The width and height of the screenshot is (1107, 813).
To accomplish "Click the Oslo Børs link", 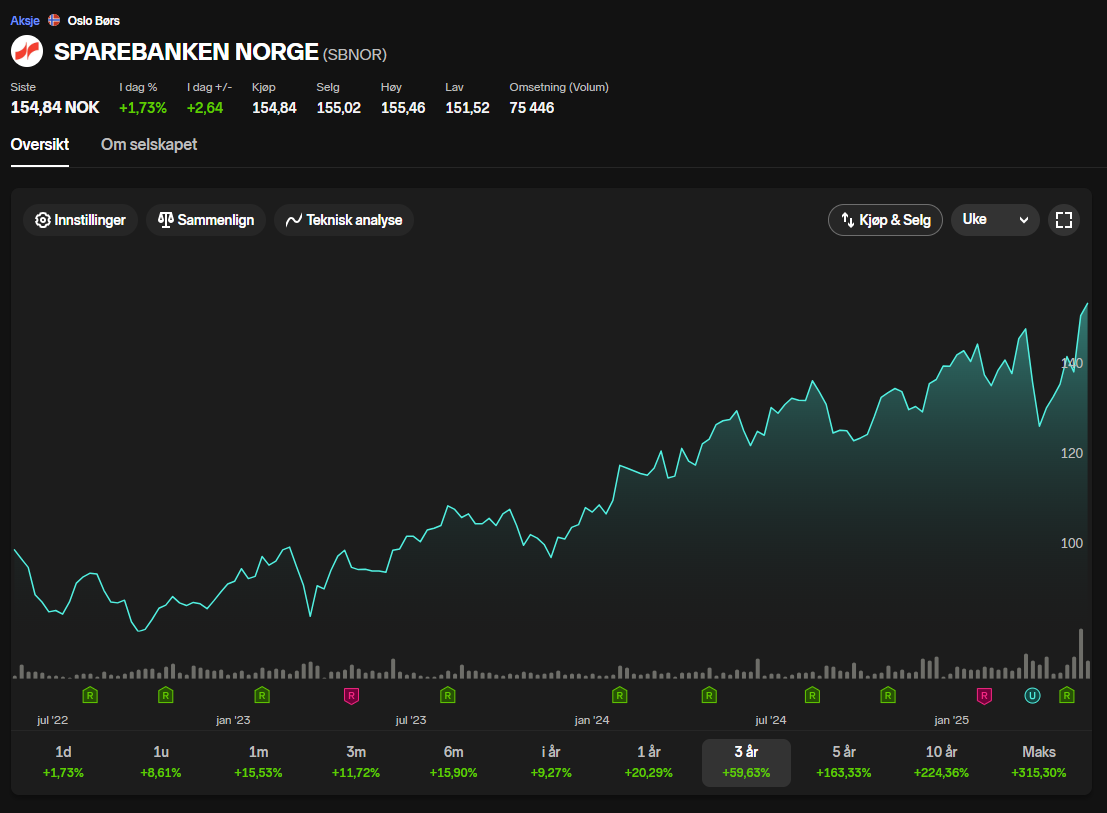I will tap(93, 20).
